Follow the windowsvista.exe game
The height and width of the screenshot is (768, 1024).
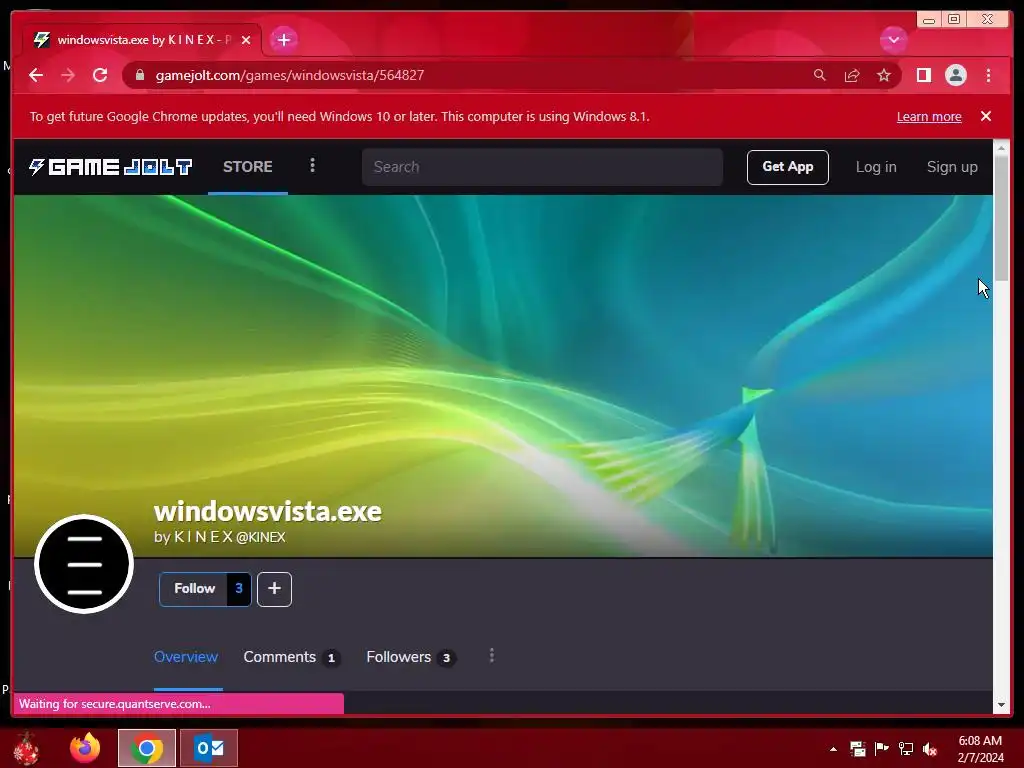[194, 589]
